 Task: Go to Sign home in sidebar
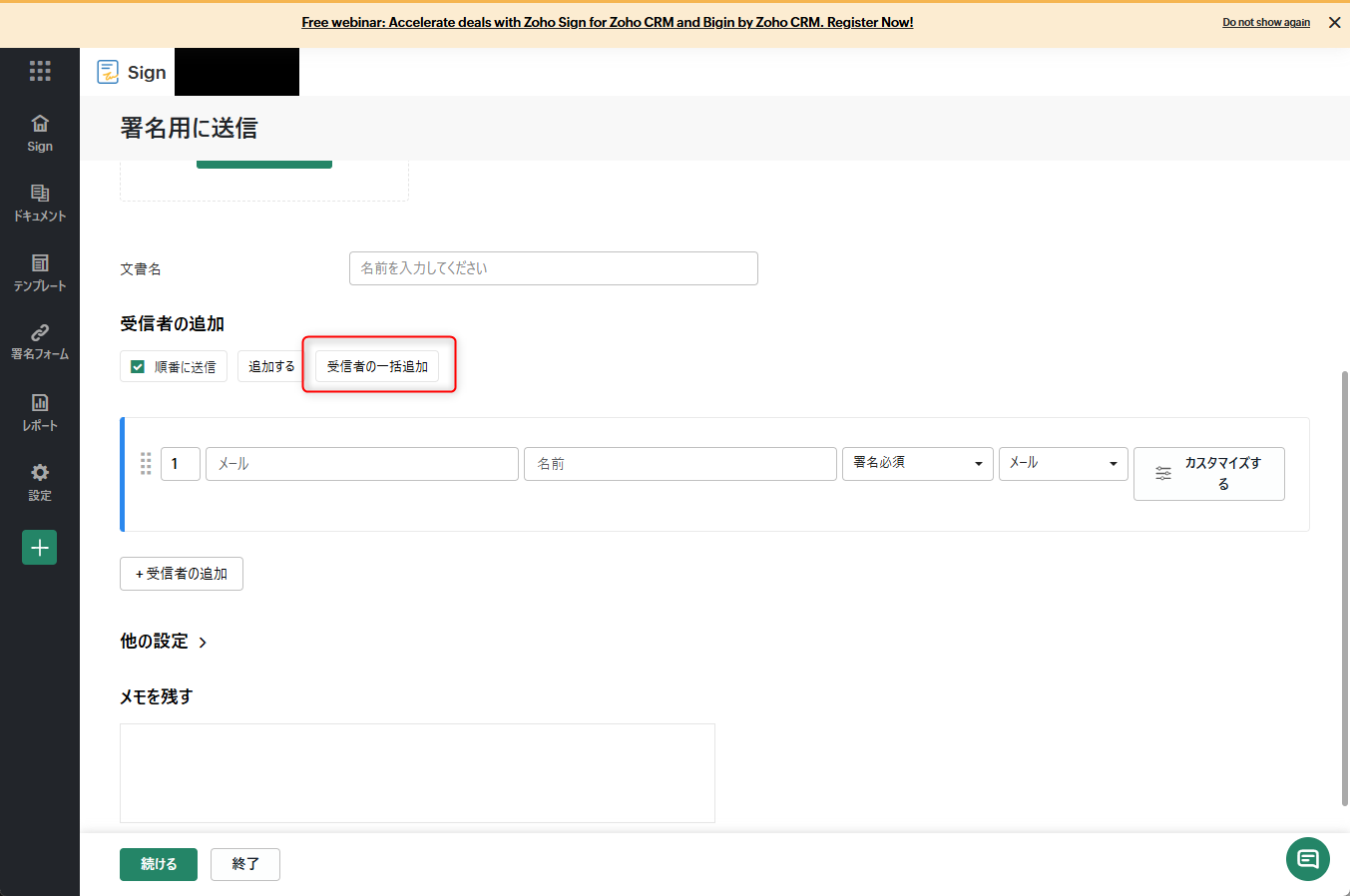point(40,133)
